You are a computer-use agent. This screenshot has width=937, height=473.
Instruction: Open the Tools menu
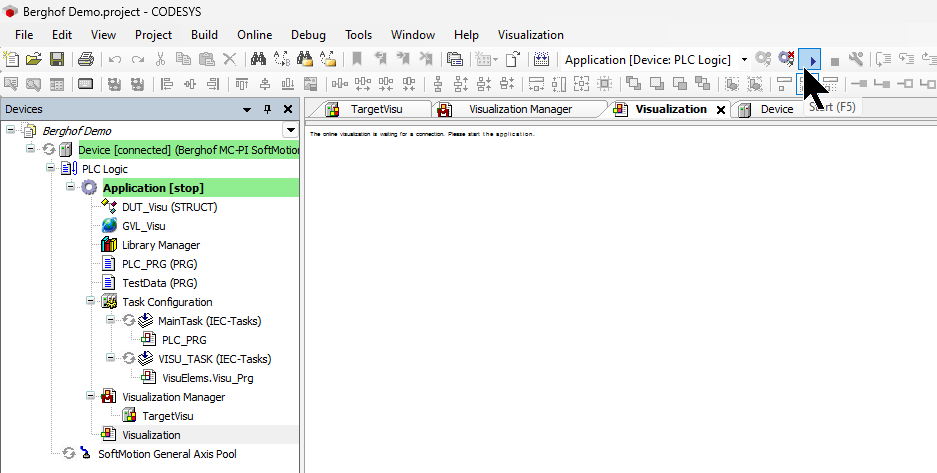pyautogui.click(x=359, y=35)
